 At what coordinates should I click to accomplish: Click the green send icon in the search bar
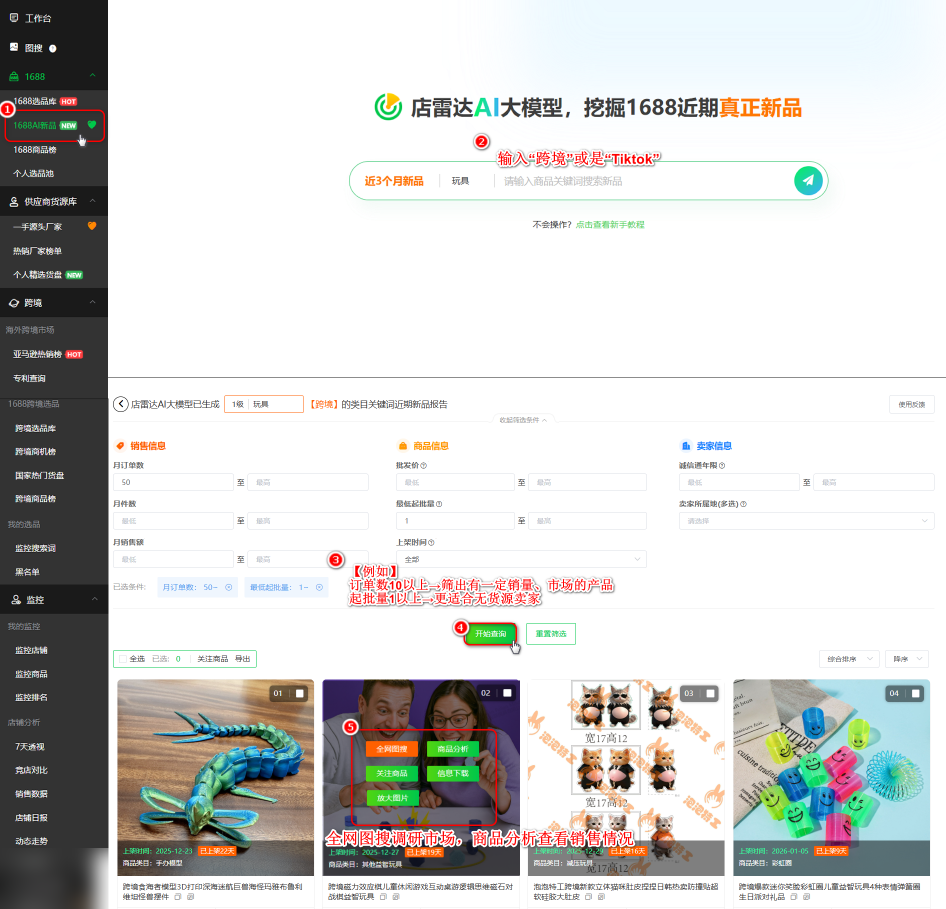808,181
